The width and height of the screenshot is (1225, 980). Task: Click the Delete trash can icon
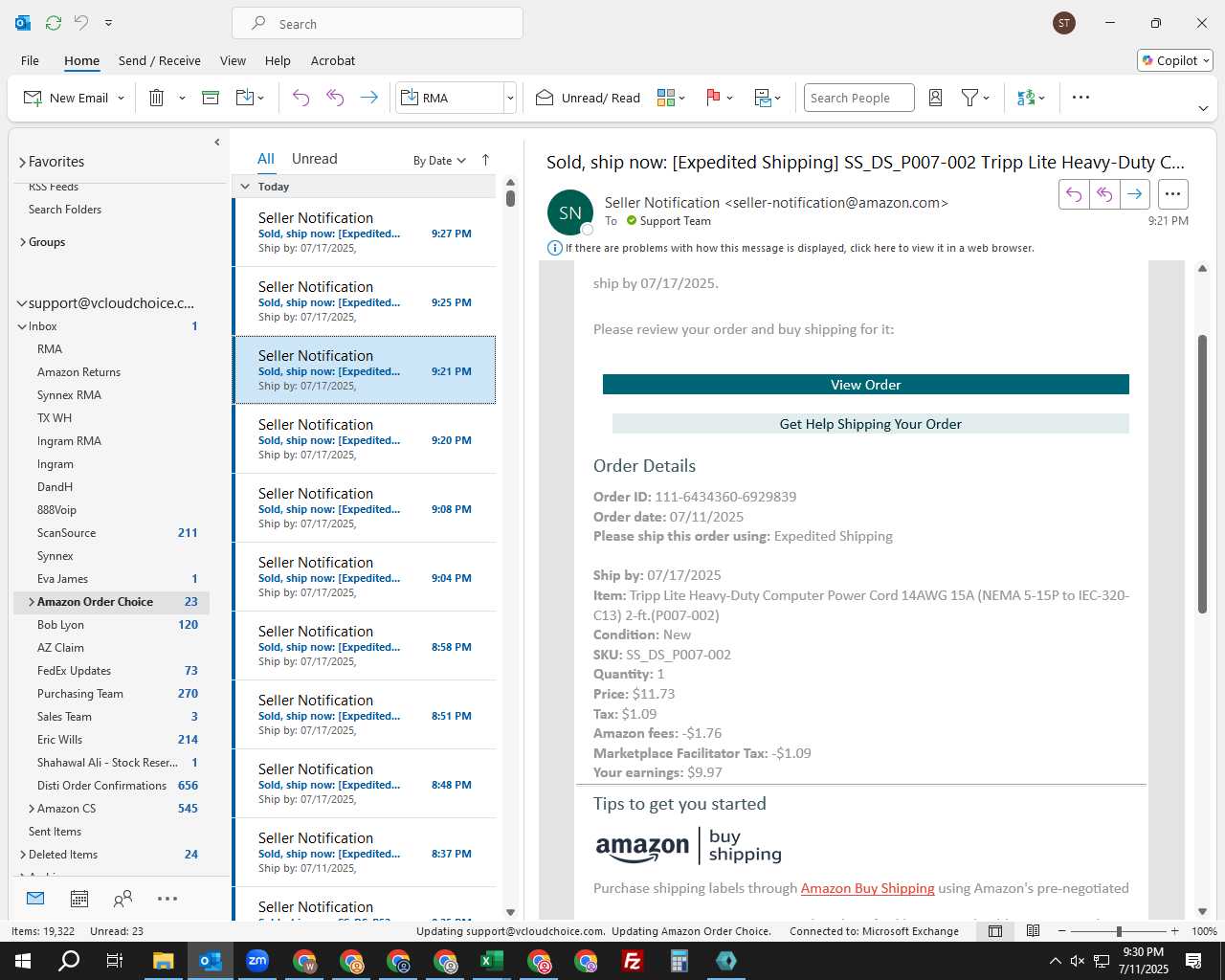[x=157, y=98]
